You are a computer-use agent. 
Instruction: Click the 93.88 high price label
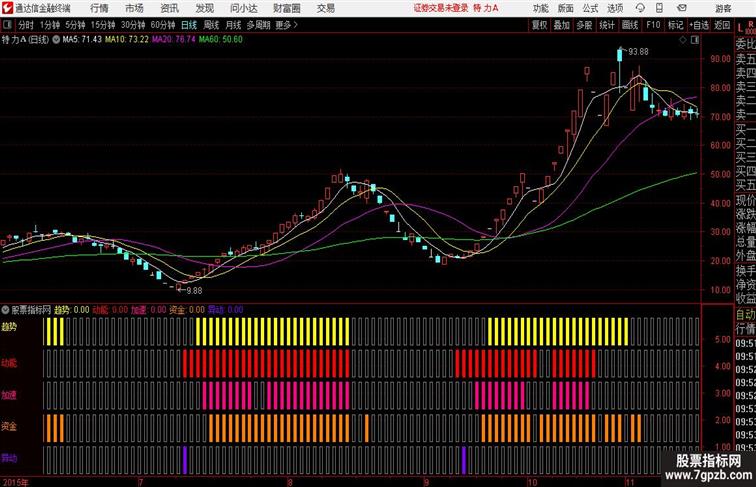(638, 52)
